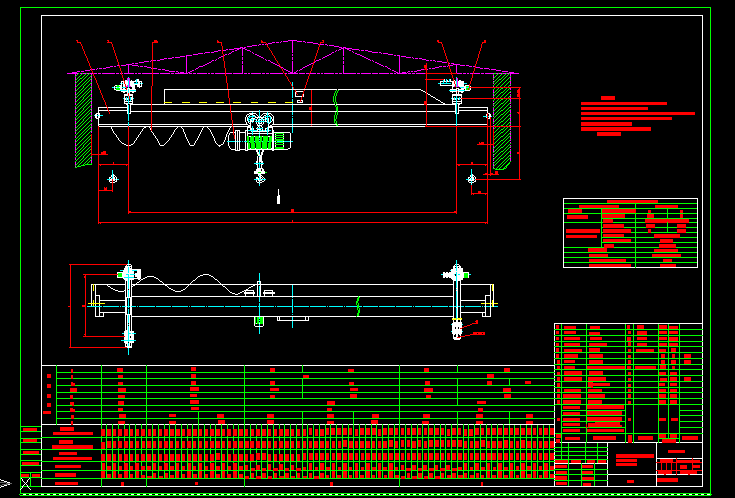
Task: Pick the left green hatched wall column
Action: [x=83, y=120]
